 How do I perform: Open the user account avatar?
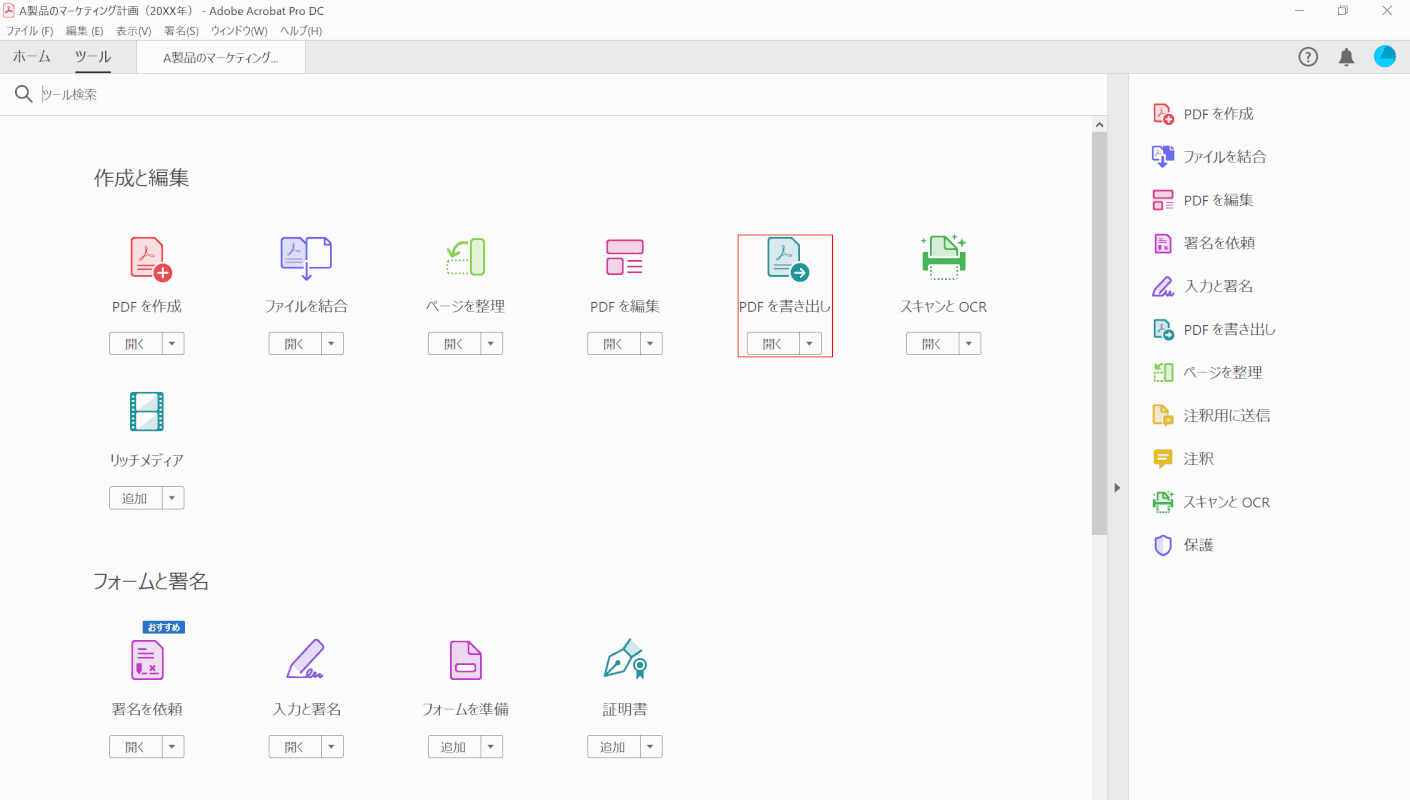1385,57
